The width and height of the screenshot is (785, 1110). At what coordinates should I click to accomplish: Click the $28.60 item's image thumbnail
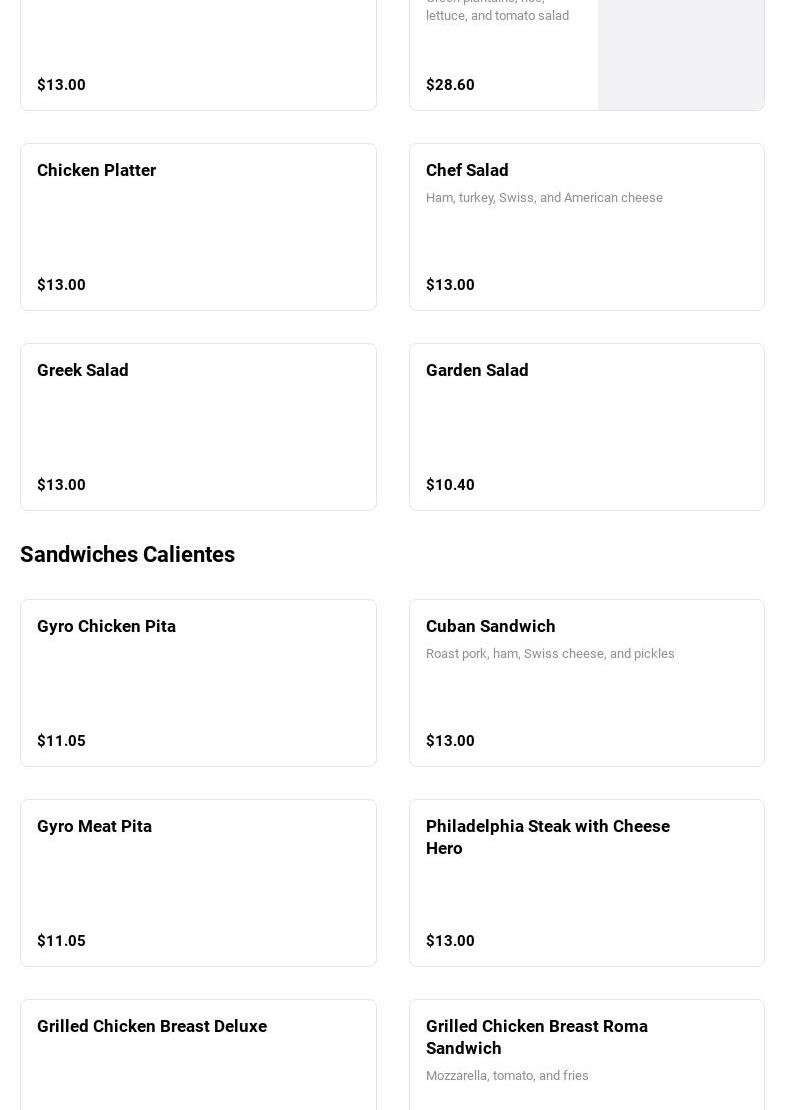click(x=680, y=50)
